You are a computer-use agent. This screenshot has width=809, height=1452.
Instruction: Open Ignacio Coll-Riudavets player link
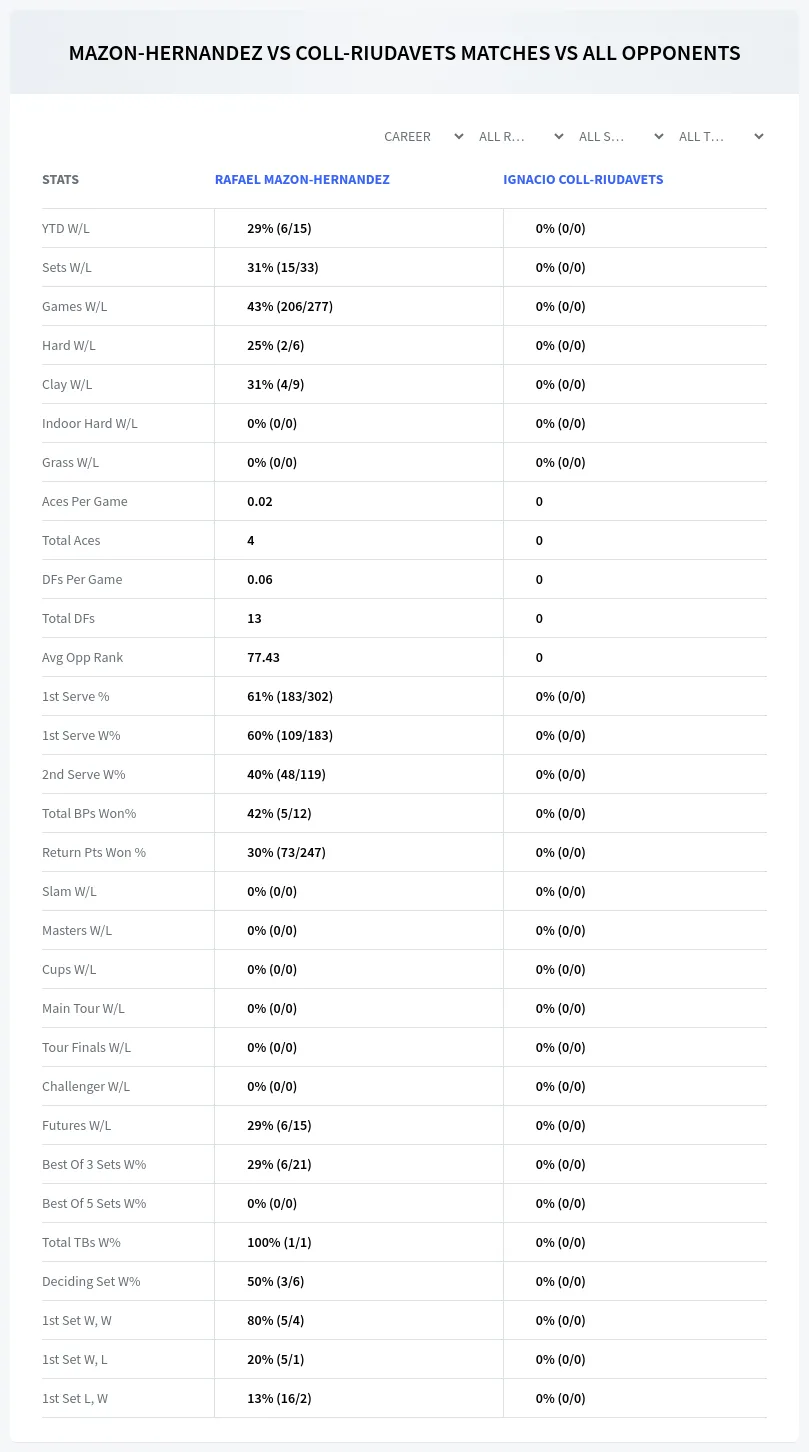pos(583,180)
